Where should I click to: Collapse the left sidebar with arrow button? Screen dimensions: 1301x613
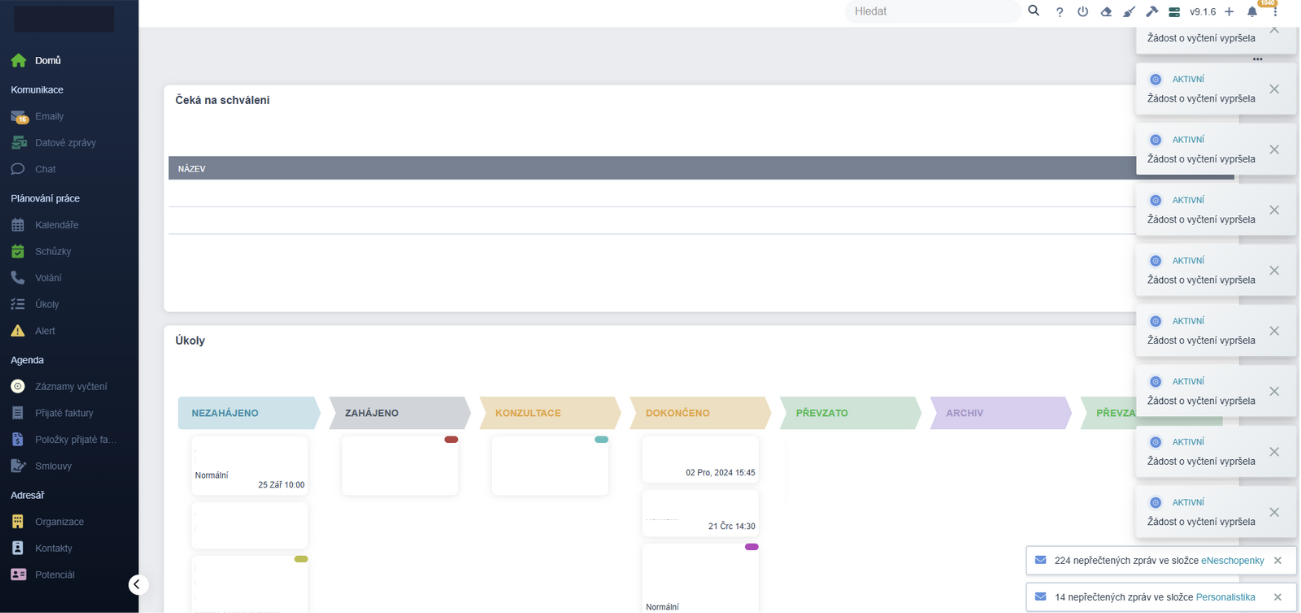point(138,585)
